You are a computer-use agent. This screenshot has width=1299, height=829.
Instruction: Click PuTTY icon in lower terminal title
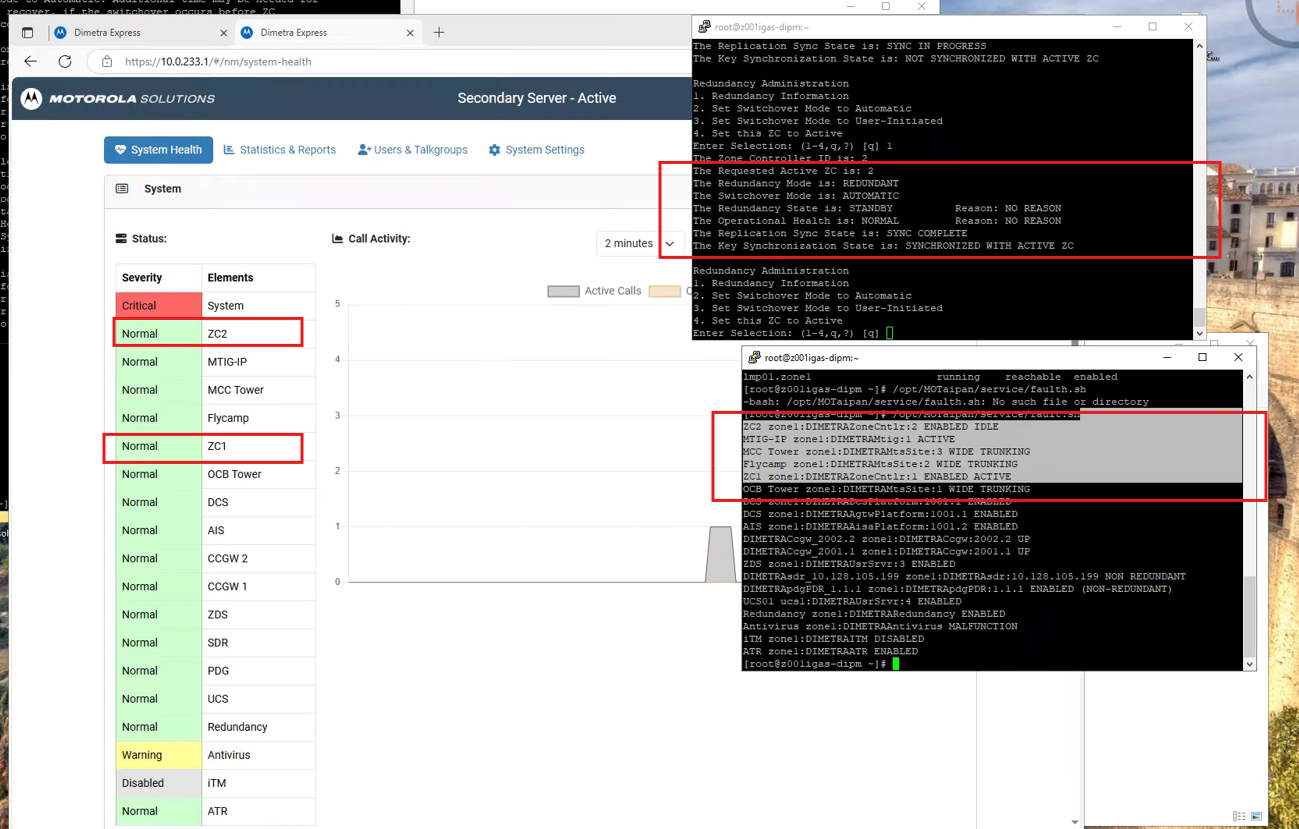click(x=755, y=357)
